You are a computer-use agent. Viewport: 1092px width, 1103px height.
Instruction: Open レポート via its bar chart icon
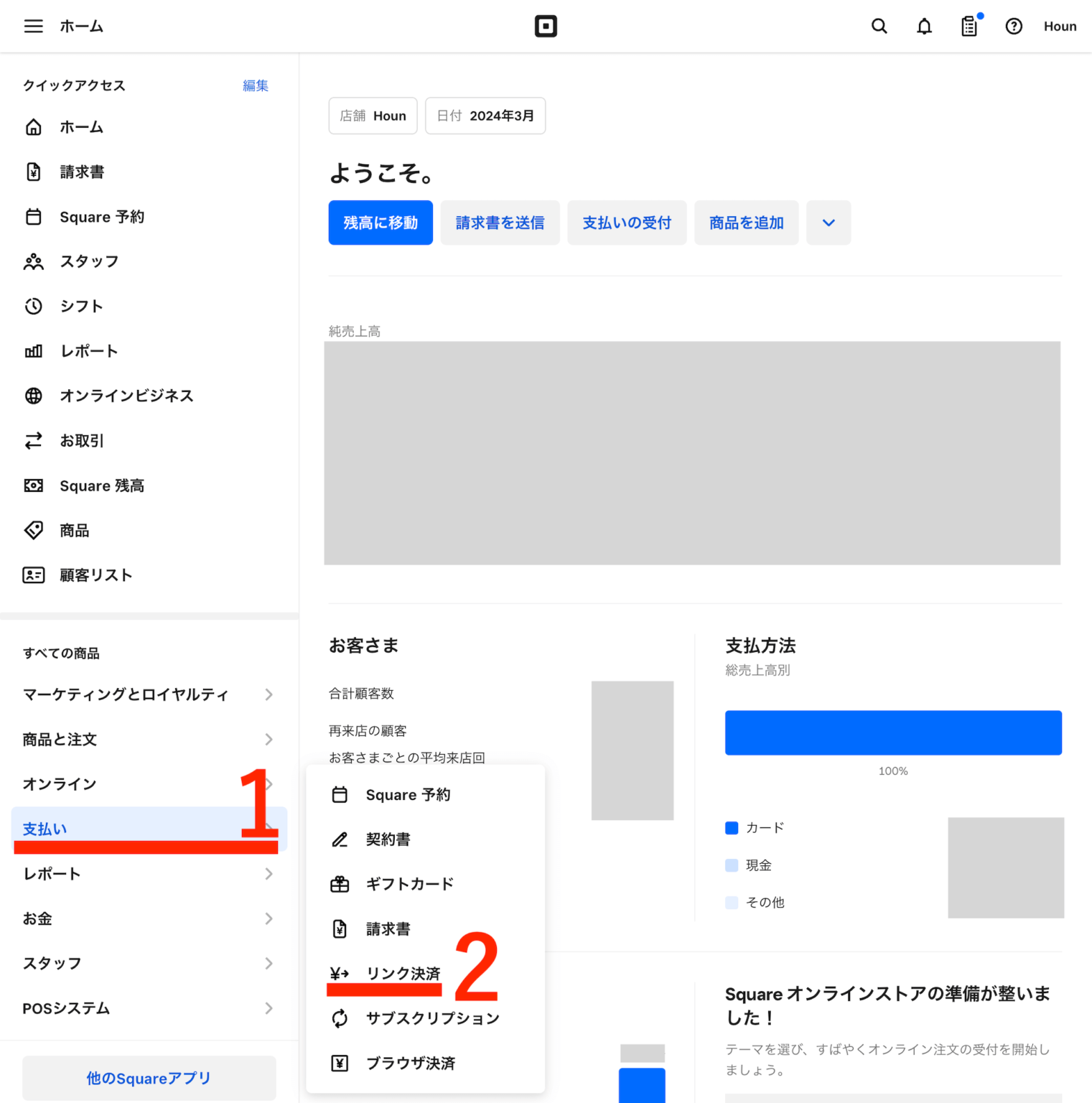pyautogui.click(x=34, y=350)
